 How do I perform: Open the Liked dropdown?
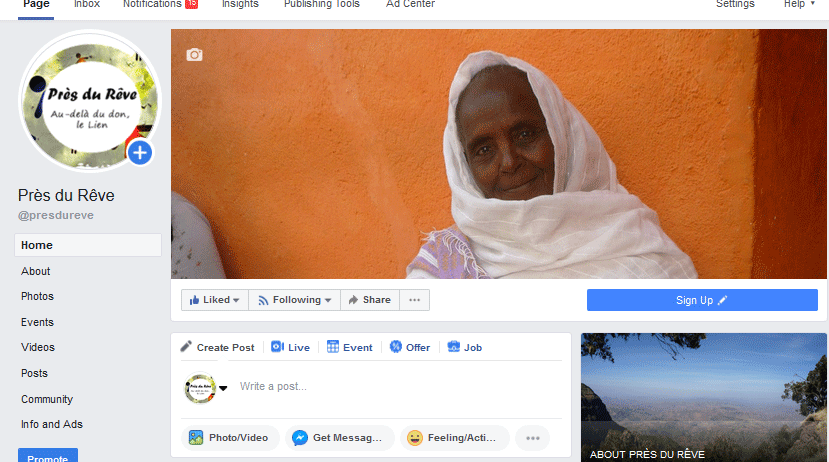(215, 300)
